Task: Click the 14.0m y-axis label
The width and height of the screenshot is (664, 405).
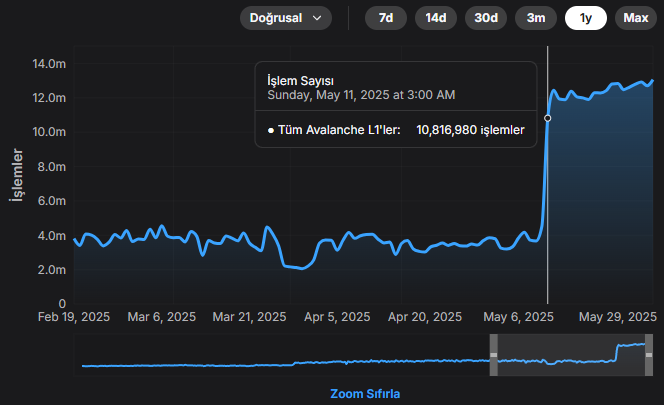Action: [x=49, y=64]
